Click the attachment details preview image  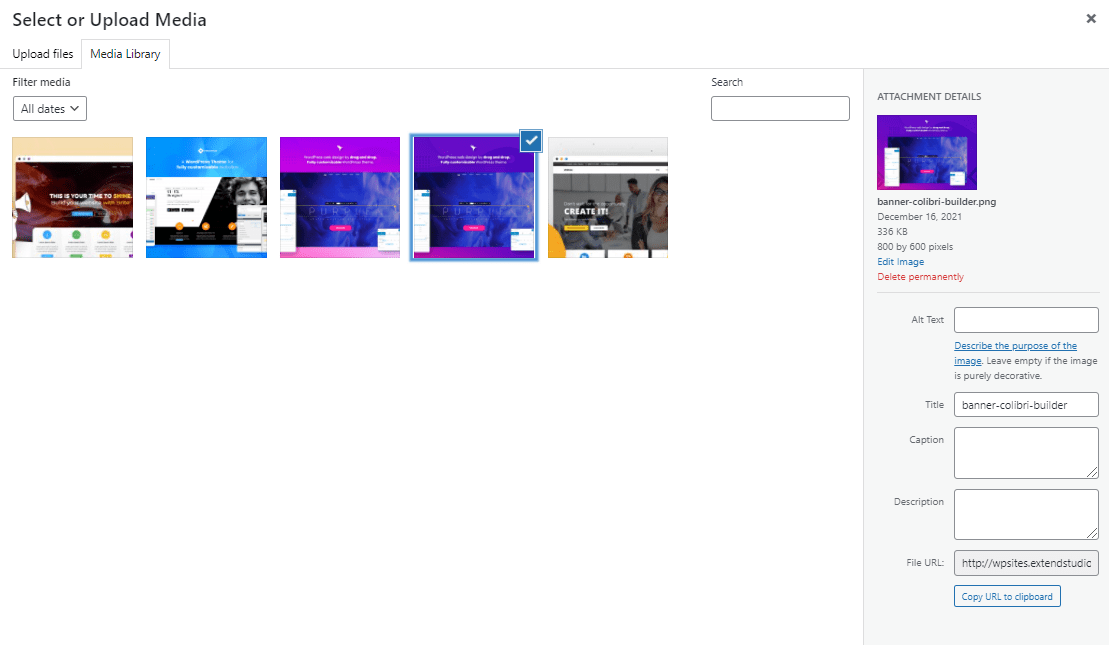point(927,152)
